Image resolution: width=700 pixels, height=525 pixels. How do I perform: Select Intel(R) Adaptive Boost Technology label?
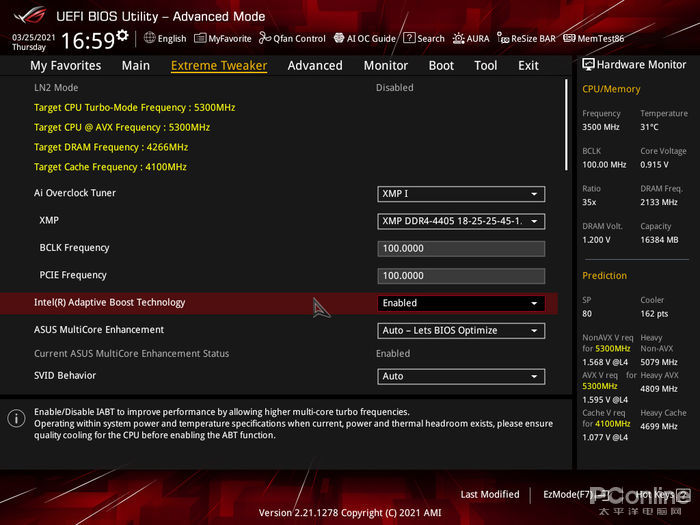pyautogui.click(x=109, y=302)
